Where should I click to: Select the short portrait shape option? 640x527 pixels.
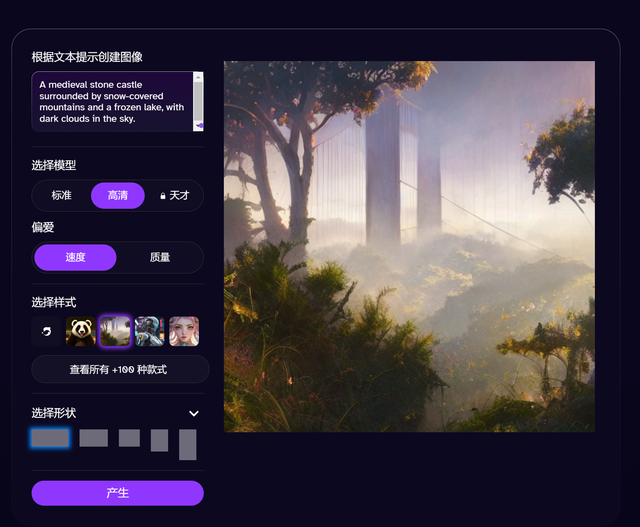159,440
